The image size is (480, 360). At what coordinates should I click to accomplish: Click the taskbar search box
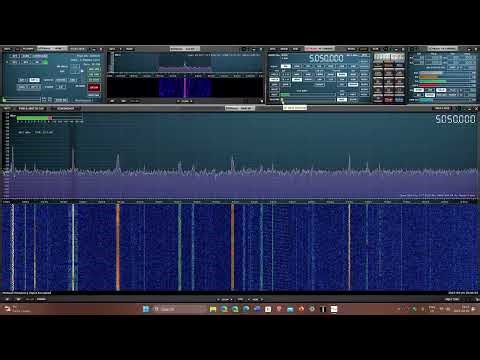coord(179,309)
